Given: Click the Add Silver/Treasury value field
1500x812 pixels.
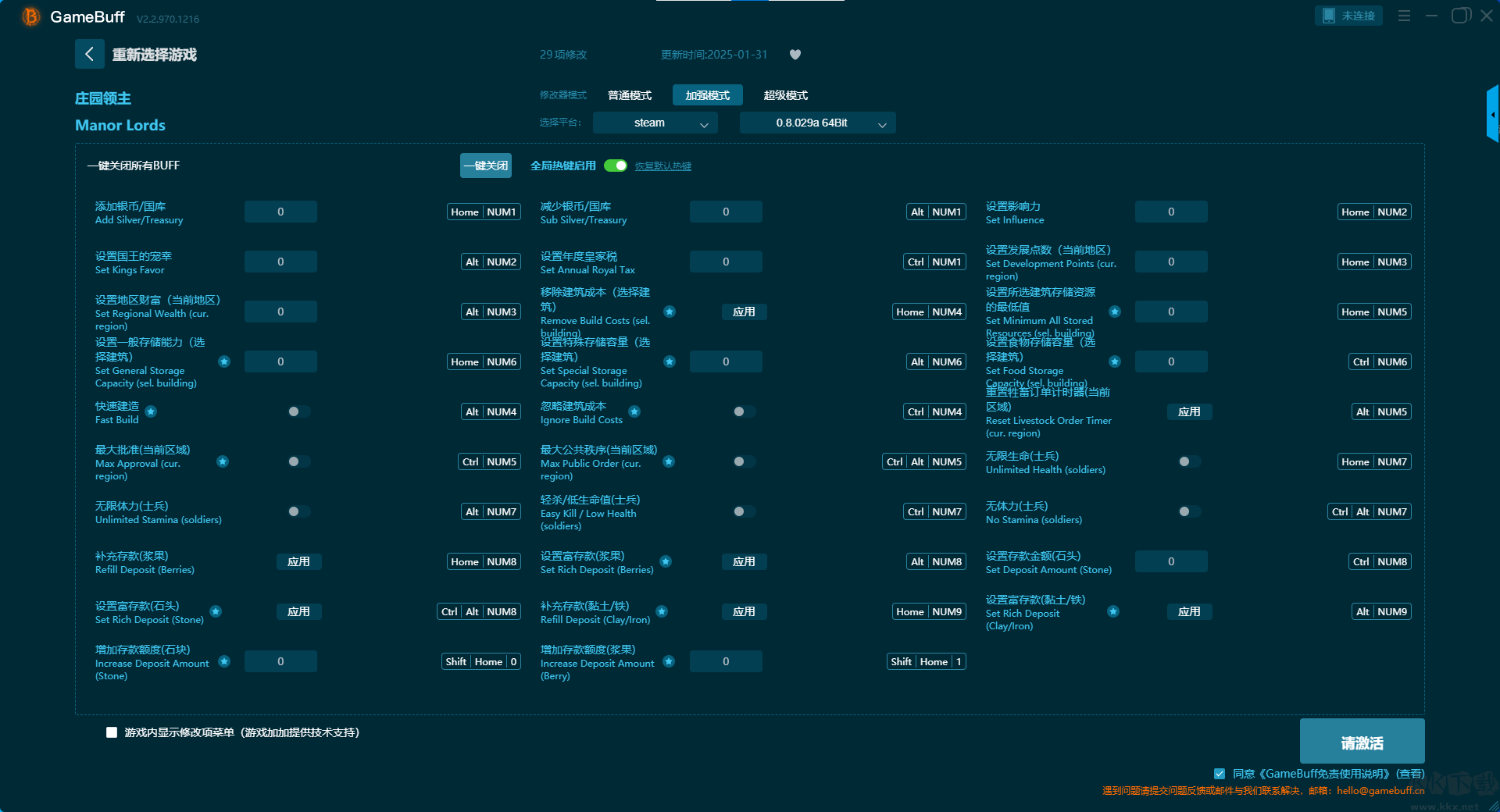Looking at the screenshot, I should (x=280, y=212).
